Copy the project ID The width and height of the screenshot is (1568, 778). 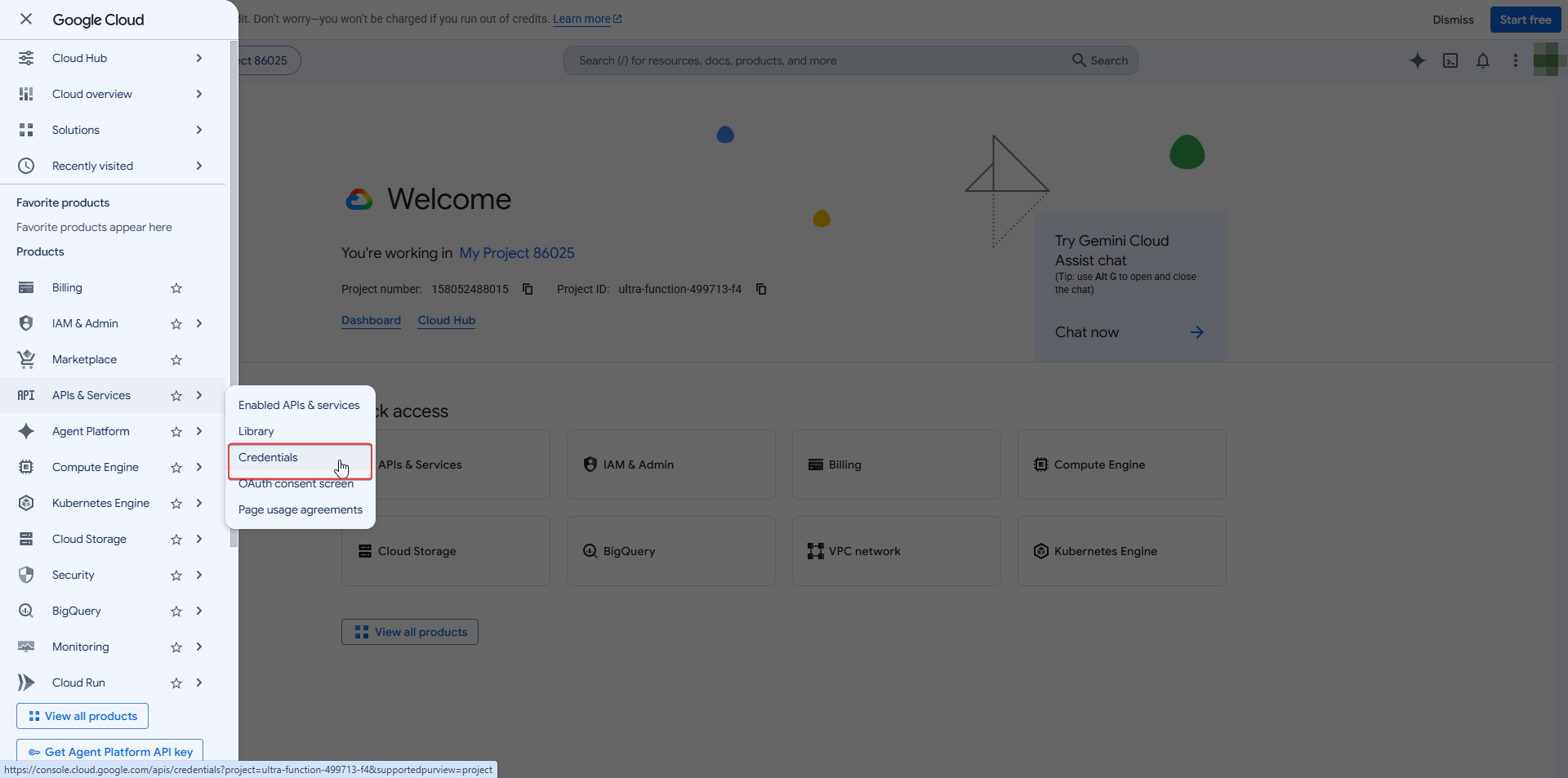point(761,289)
